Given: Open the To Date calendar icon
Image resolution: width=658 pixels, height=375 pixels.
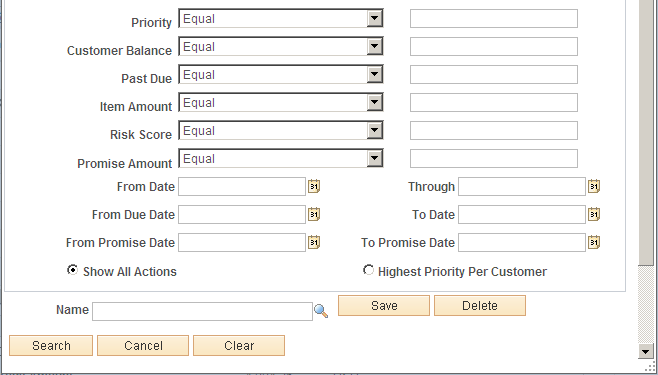Looking at the screenshot, I should click(594, 214).
